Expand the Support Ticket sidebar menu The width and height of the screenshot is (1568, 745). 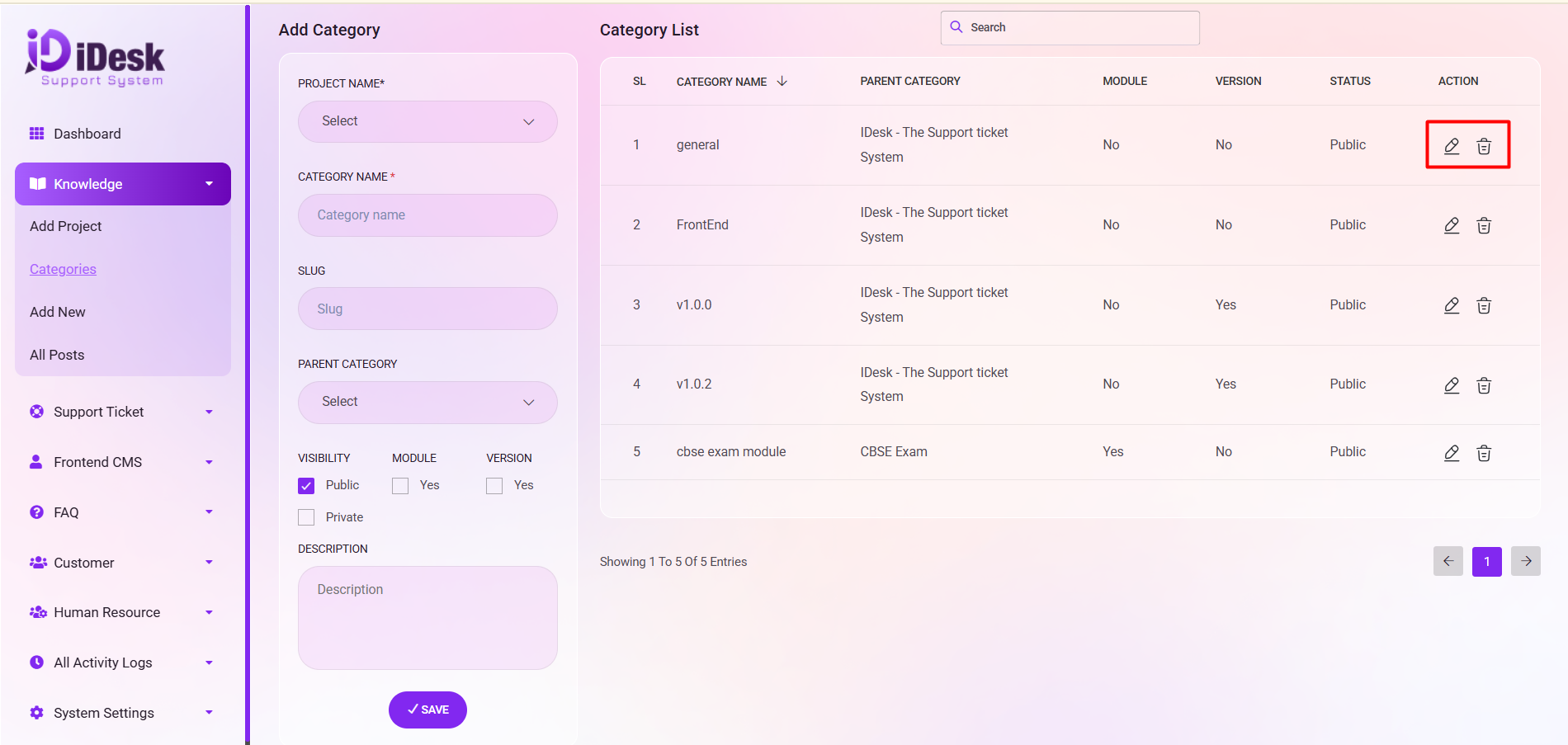click(122, 412)
